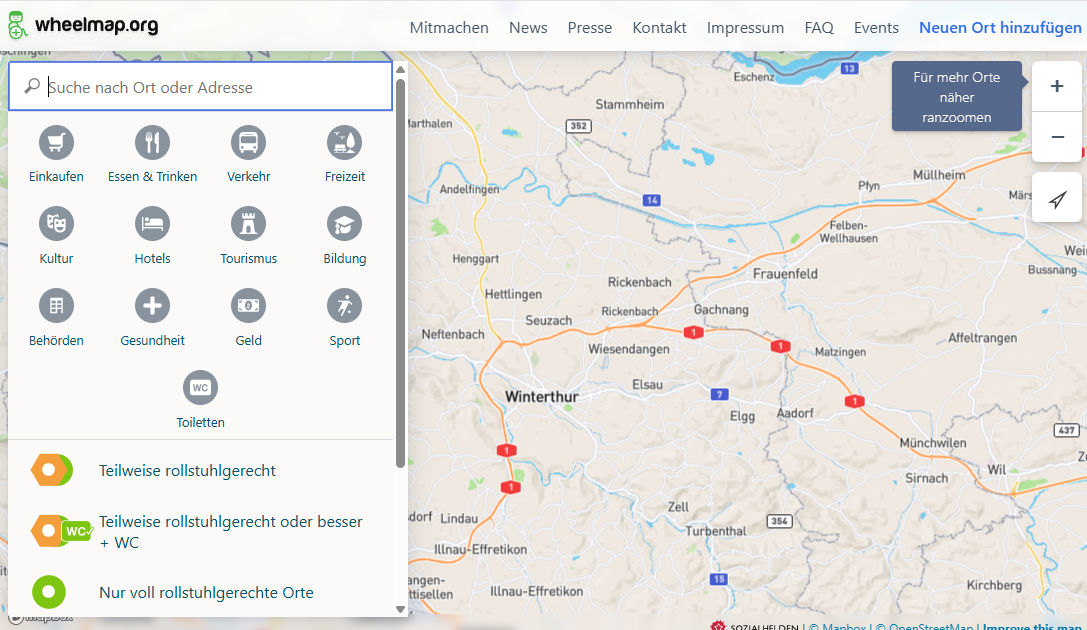Click the Winterthur label on map
This screenshot has width=1087, height=630.
(x=541, y=397)
